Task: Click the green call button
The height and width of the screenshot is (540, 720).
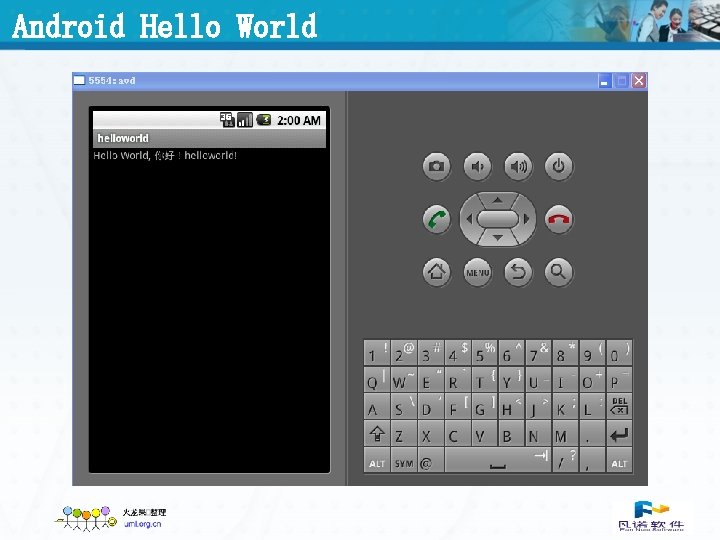Action: click(x=436, y=219)
